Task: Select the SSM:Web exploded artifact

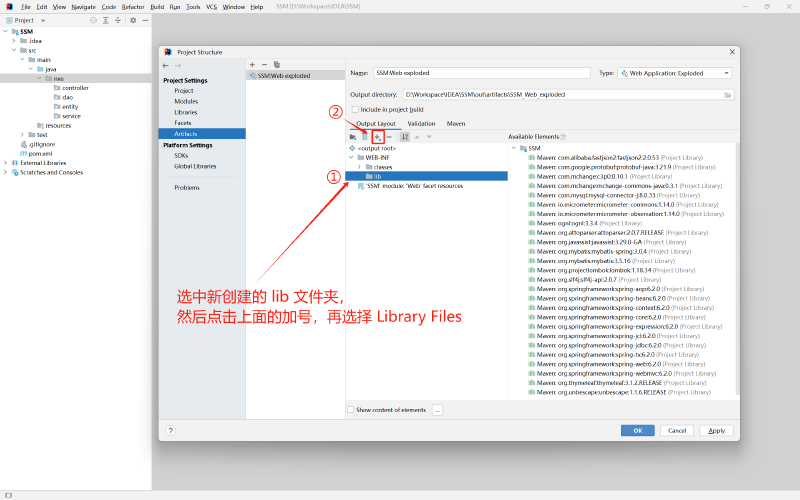Action: (x=295, y=76)
